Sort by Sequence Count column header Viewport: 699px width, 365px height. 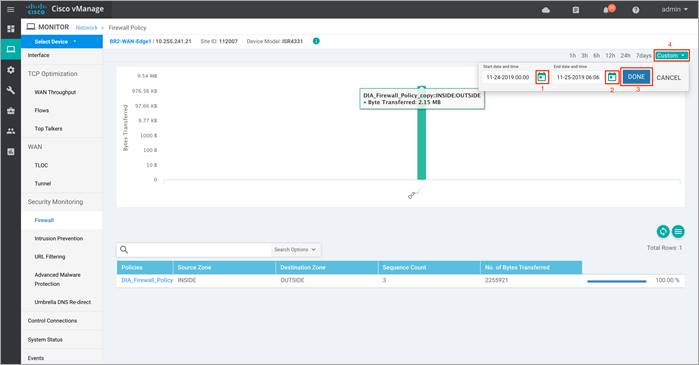point(429,267)
